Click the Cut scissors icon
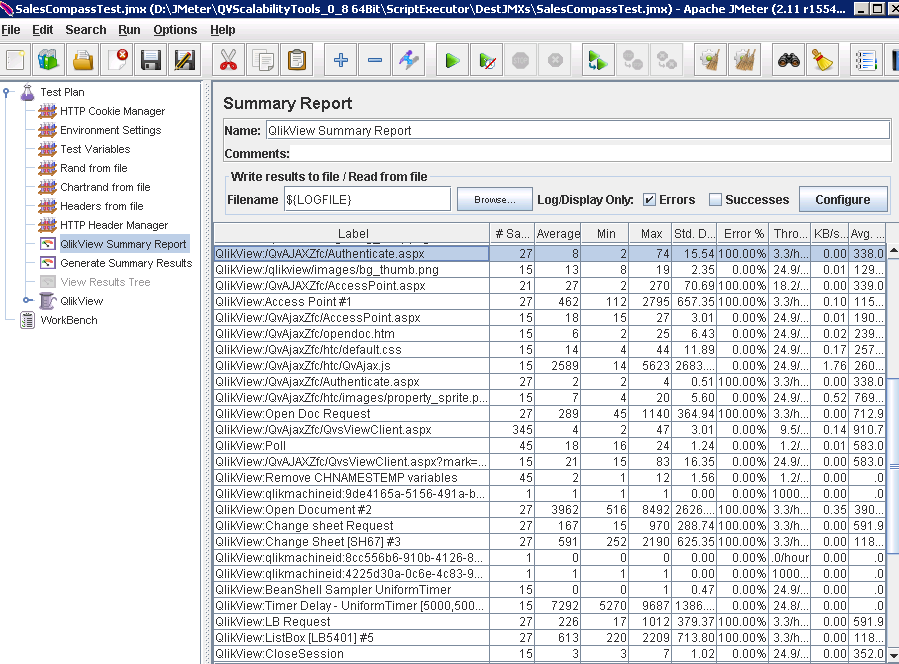 point(229,61)
